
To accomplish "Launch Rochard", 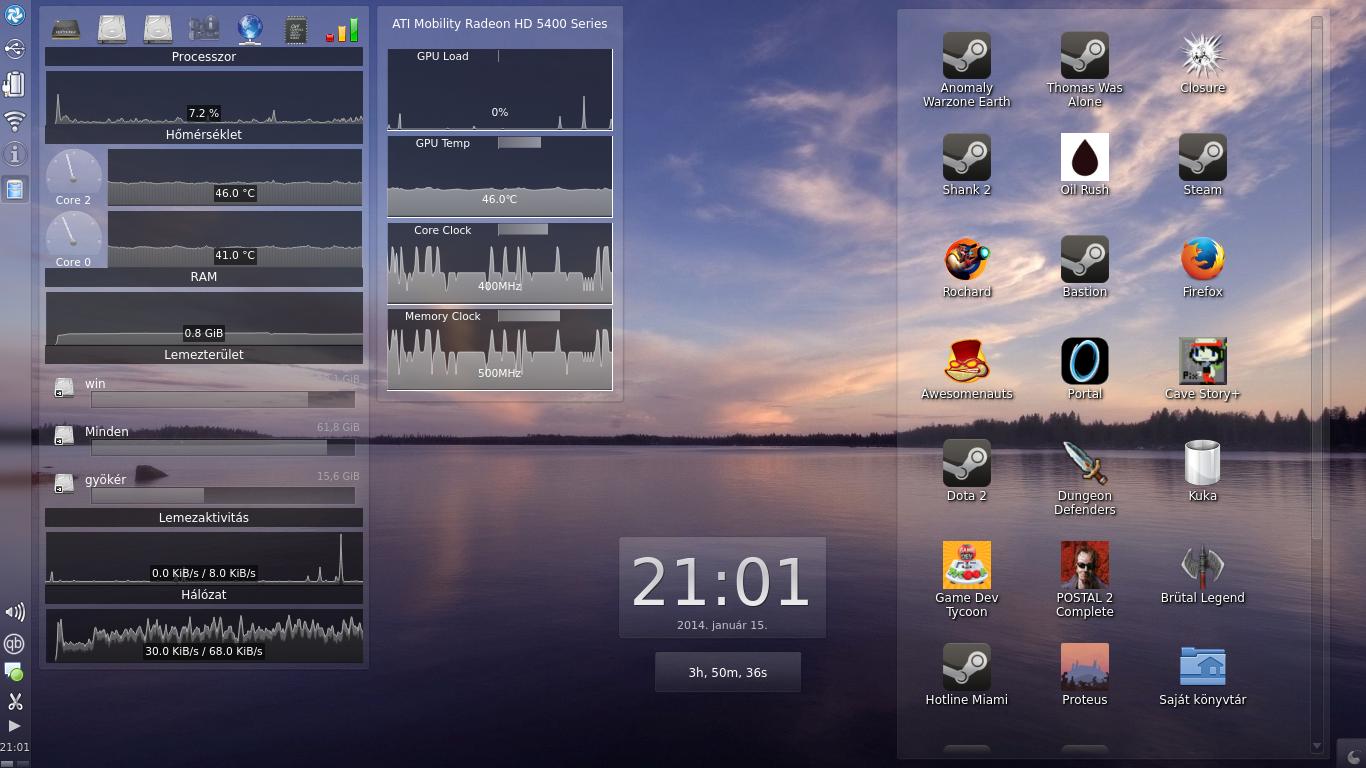I will coord(966,267).
